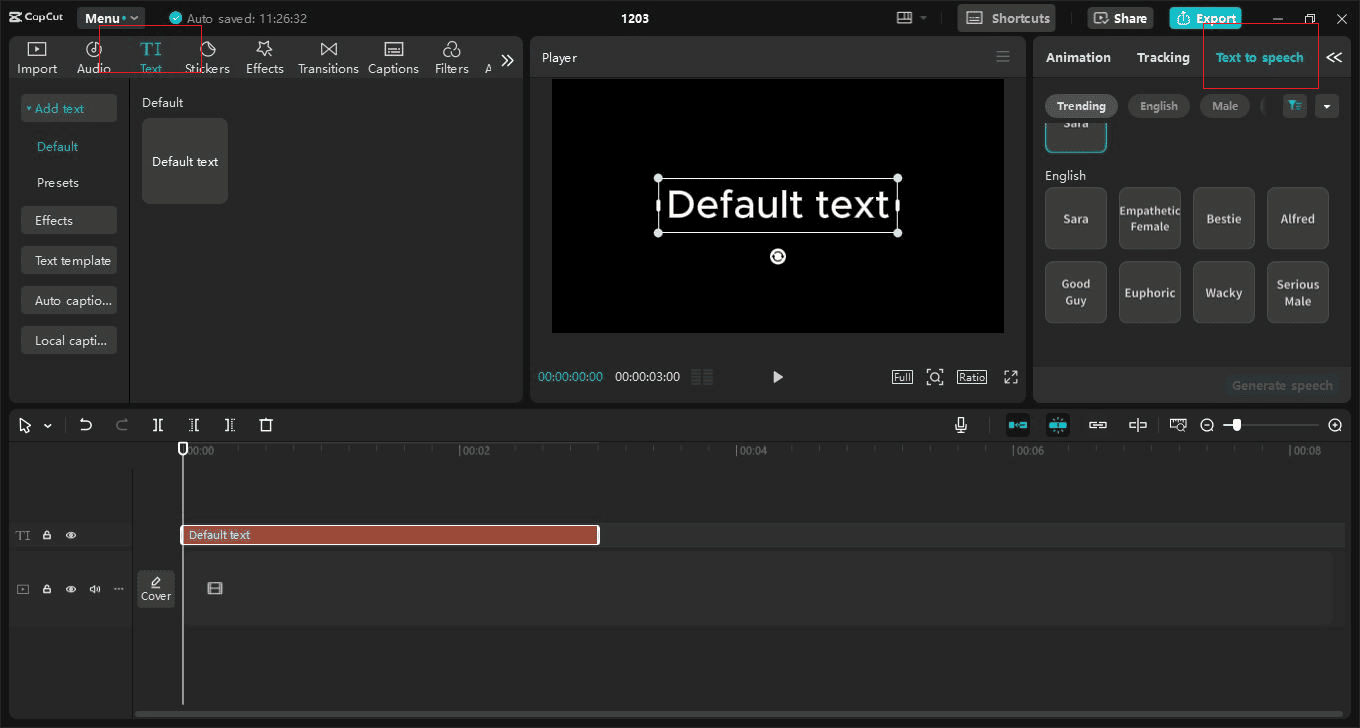Click the Undo icon
Screen dimensions: 1360x728
(86, 425)
